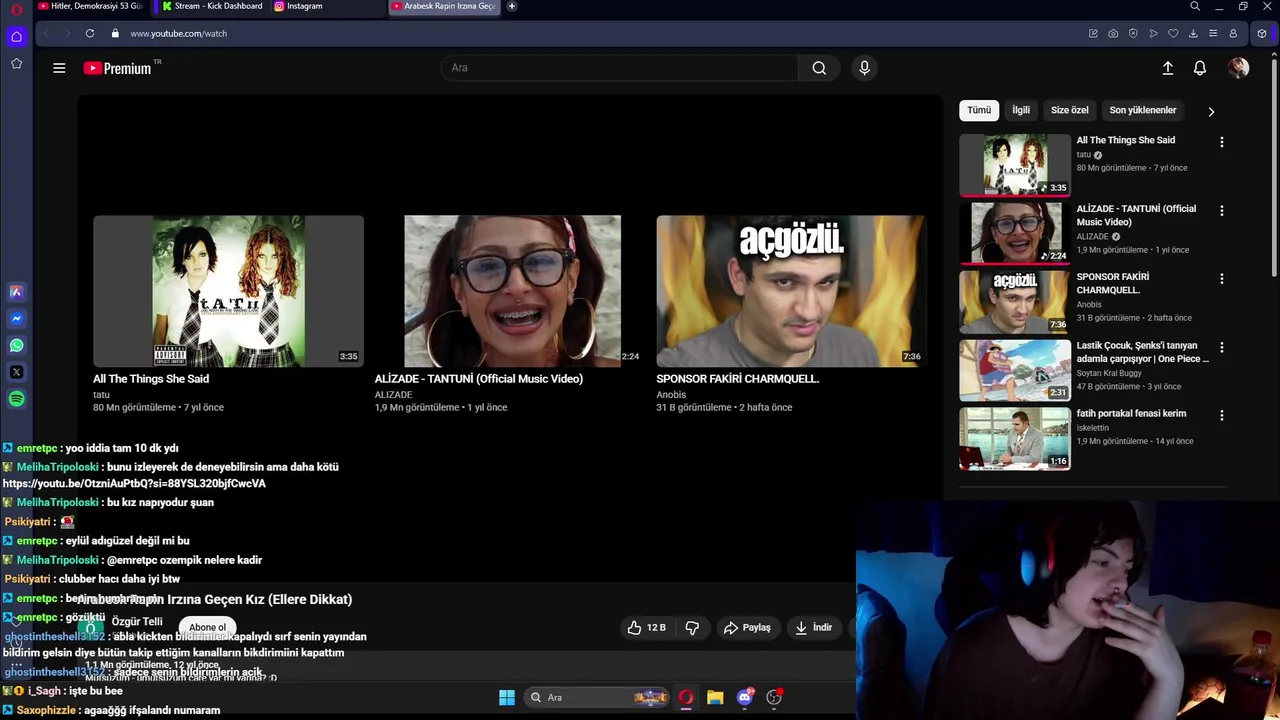The image size is (1280, 720).
Task: Click the address bar URL youtube.com/watch
Action: tap(178, 33)
